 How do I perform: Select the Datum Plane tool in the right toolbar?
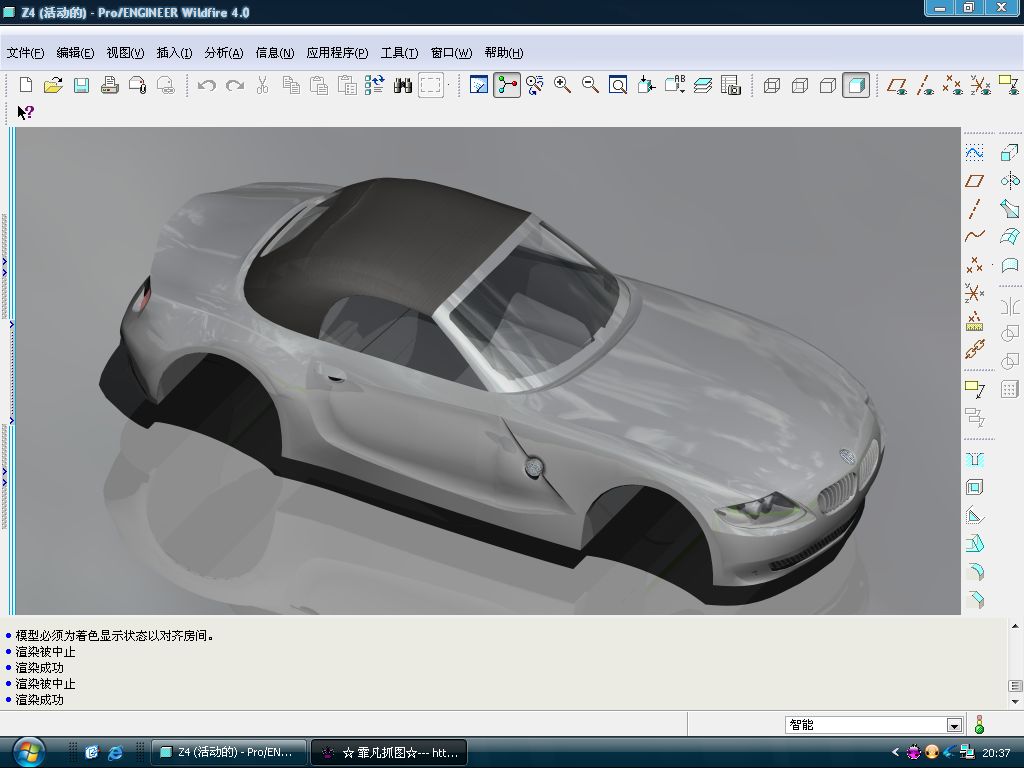974,181
